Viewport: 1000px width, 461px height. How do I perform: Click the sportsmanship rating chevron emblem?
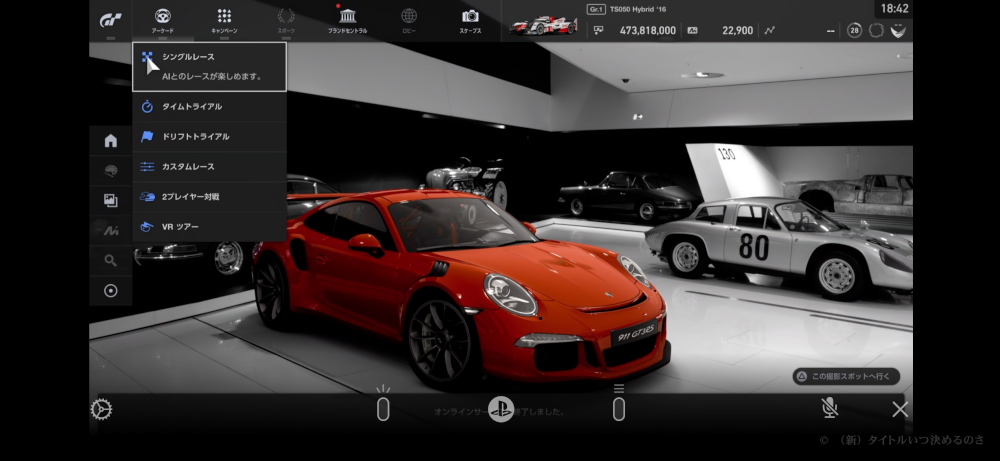click(898, 30)
